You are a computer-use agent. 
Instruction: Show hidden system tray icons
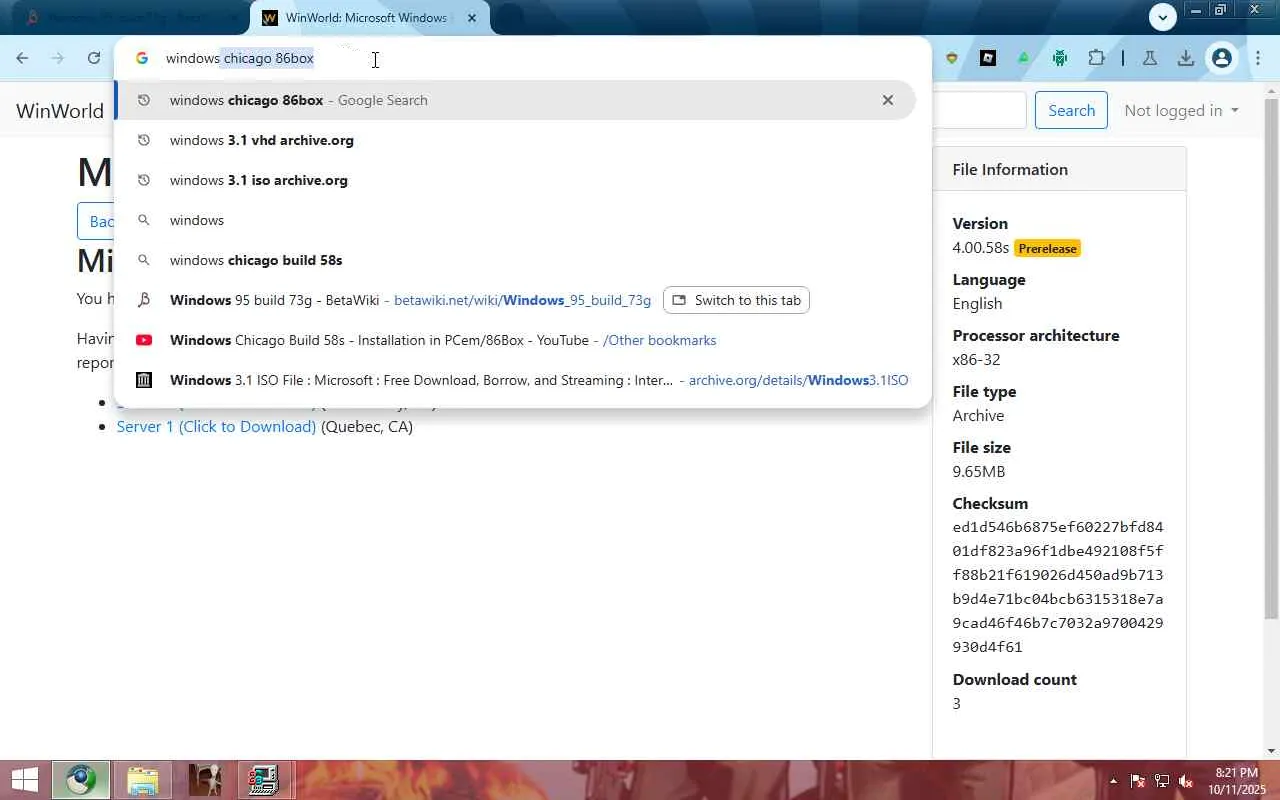point(1113,781)
